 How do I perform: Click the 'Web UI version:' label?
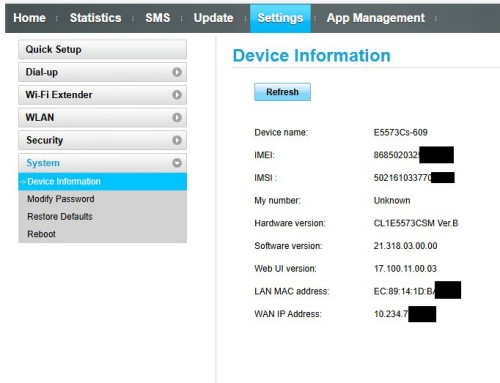point(285,268)
